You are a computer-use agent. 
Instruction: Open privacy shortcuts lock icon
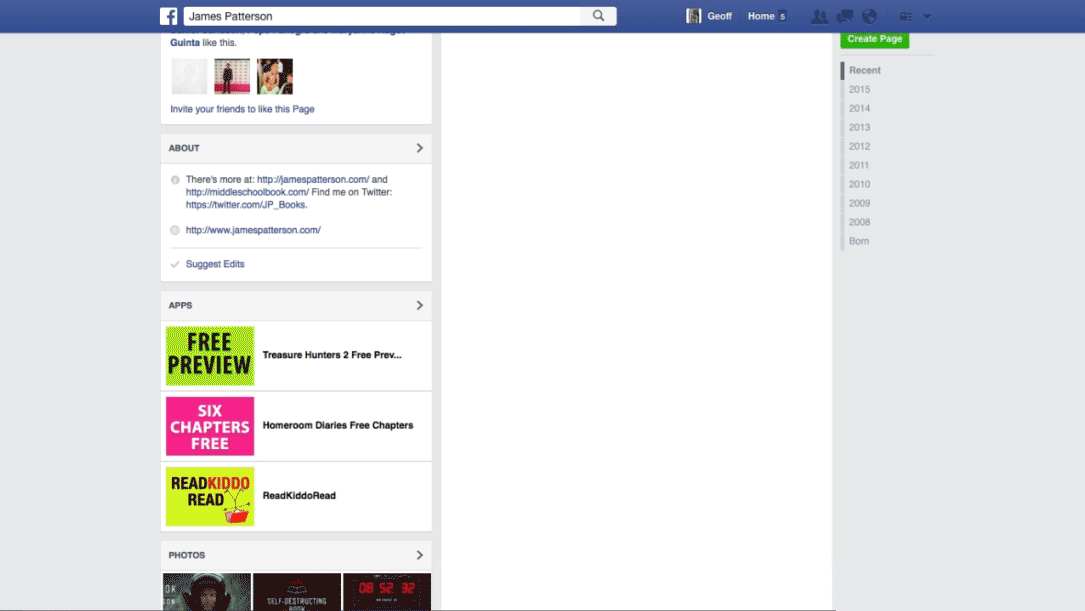point(903,16)
